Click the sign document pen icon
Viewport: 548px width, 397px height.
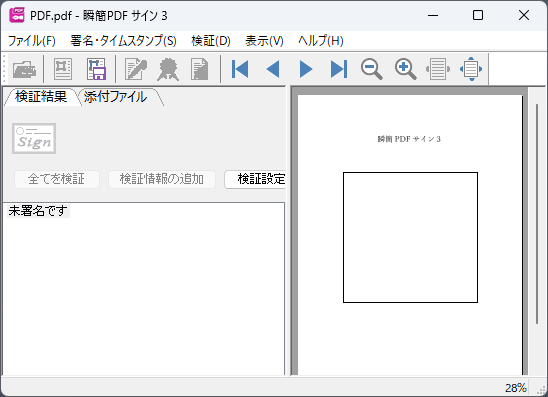click(136, 69)
